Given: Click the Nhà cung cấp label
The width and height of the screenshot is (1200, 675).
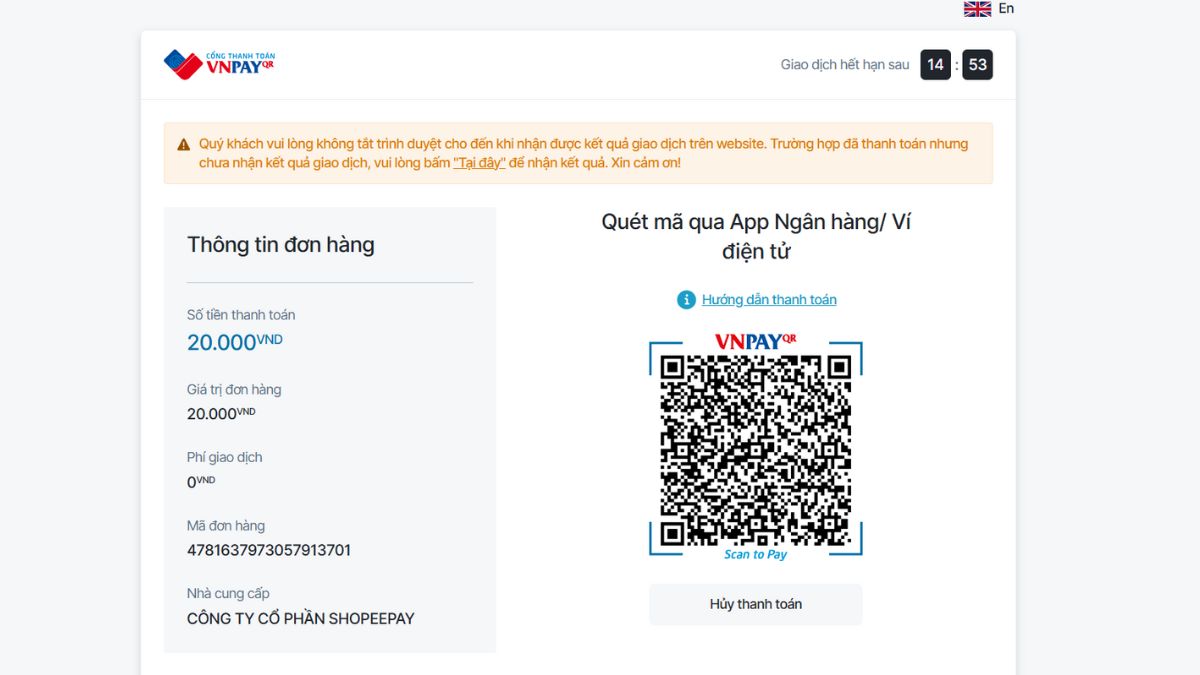Looking at the screenshot, I should point(228,593).
